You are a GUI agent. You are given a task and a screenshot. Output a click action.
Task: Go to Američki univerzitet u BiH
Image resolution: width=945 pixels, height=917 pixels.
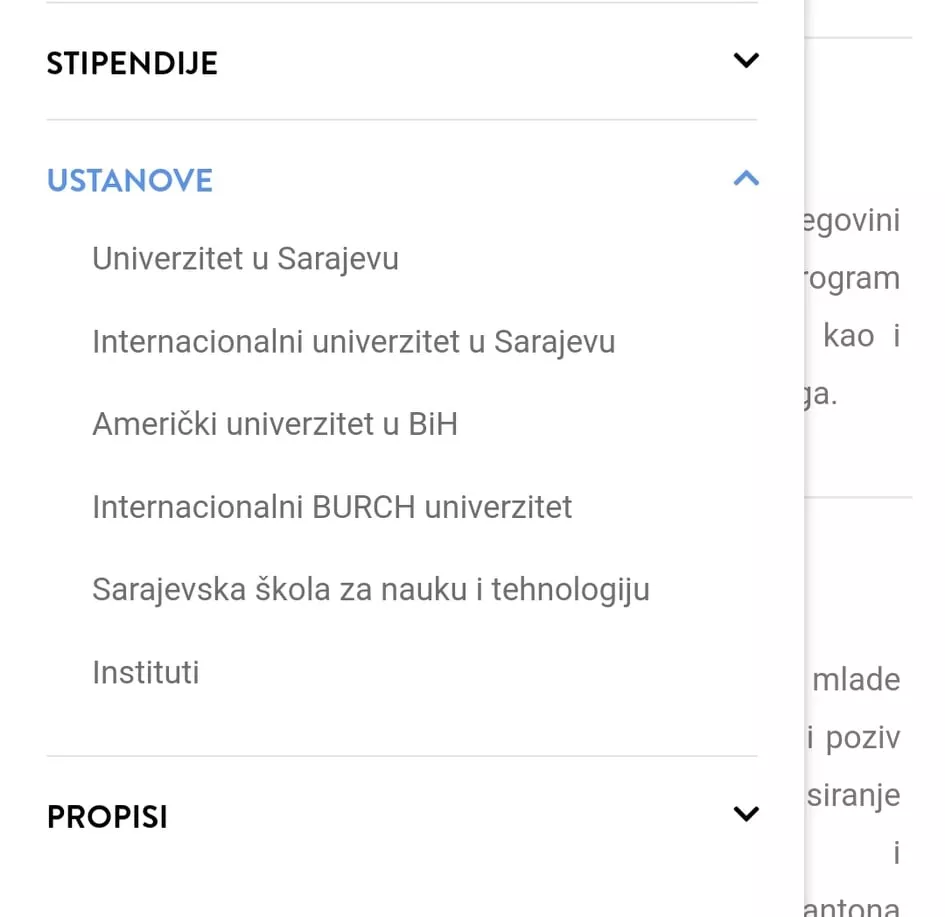(x=275, y=425)
